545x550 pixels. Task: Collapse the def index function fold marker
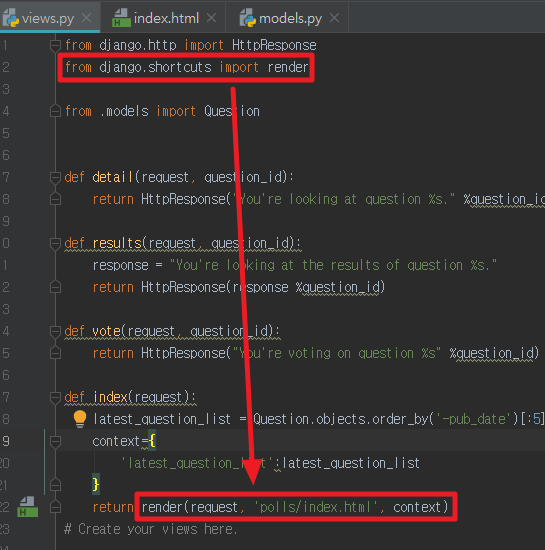pyautogui.click(x=55, y=397)
